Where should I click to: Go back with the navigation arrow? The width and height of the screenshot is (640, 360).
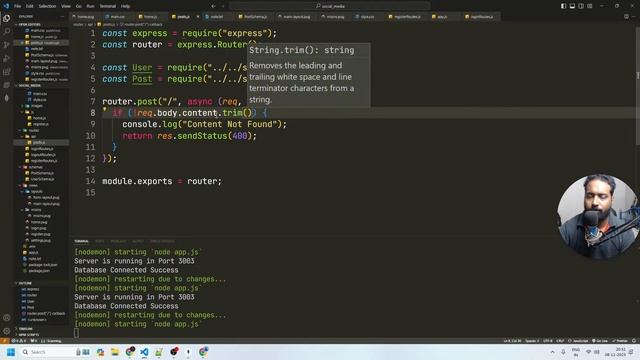coord(213,6)
